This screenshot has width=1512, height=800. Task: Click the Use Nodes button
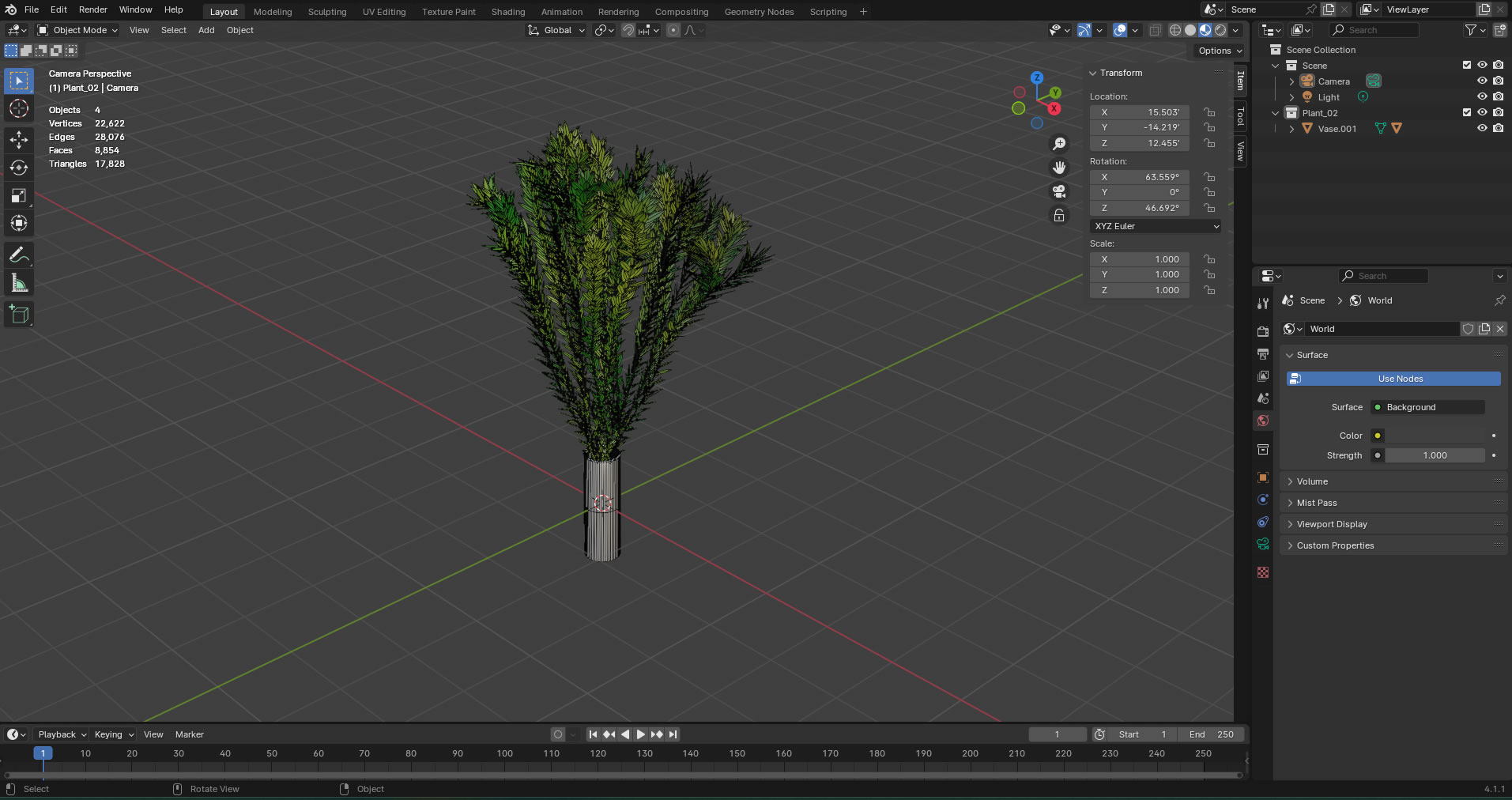click(x=1400, y=379)
